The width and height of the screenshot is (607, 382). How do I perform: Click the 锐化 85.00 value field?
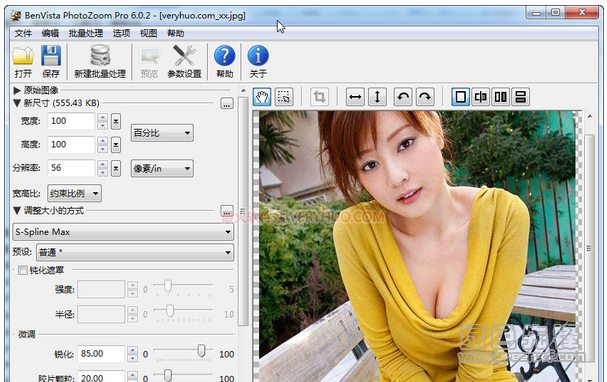(101, 354)
